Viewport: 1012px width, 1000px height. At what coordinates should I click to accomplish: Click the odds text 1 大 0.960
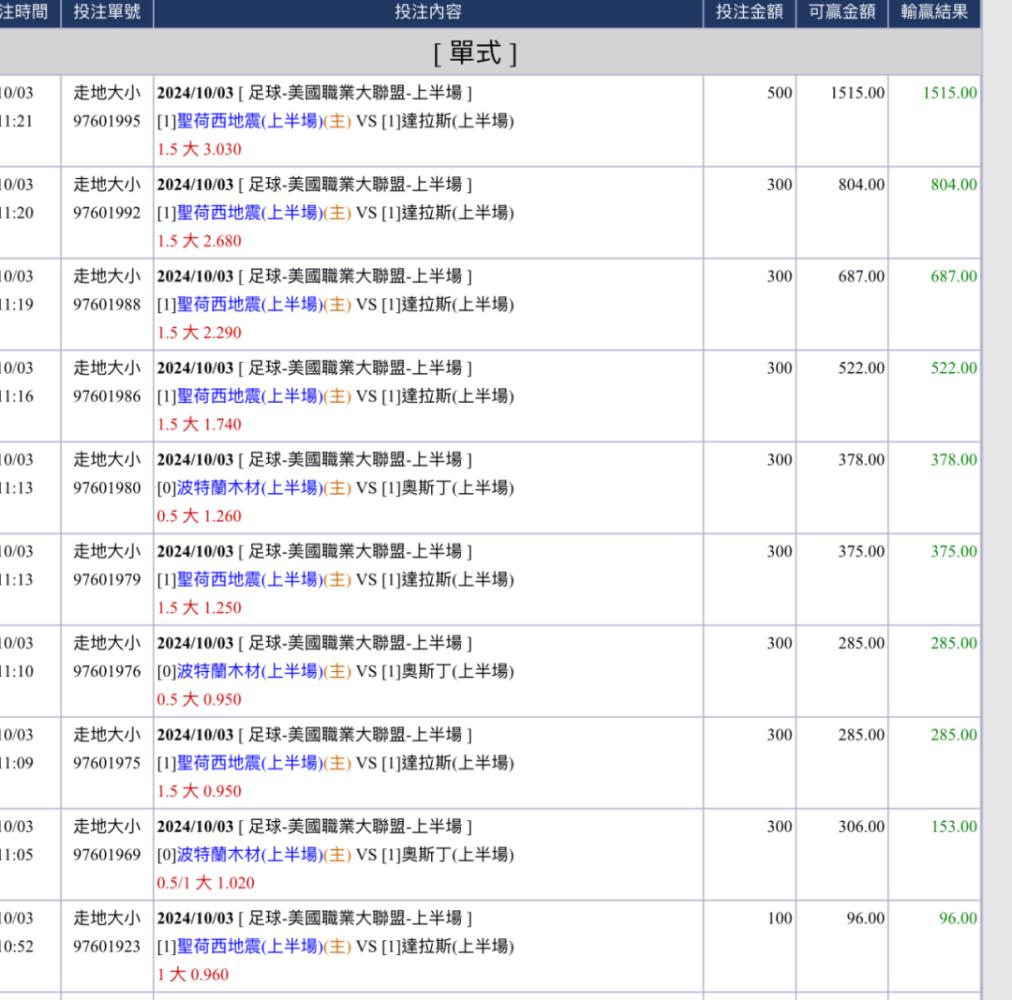(192, 974)
